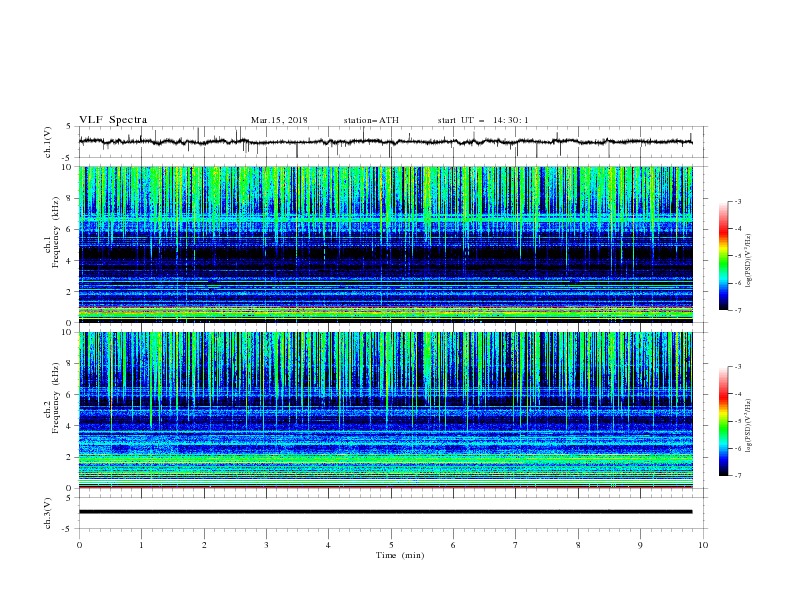Click the "Time (min)" x-axis label
This screenshot has height=612, width=792.
pyautogui.click(x=400, y=555)
